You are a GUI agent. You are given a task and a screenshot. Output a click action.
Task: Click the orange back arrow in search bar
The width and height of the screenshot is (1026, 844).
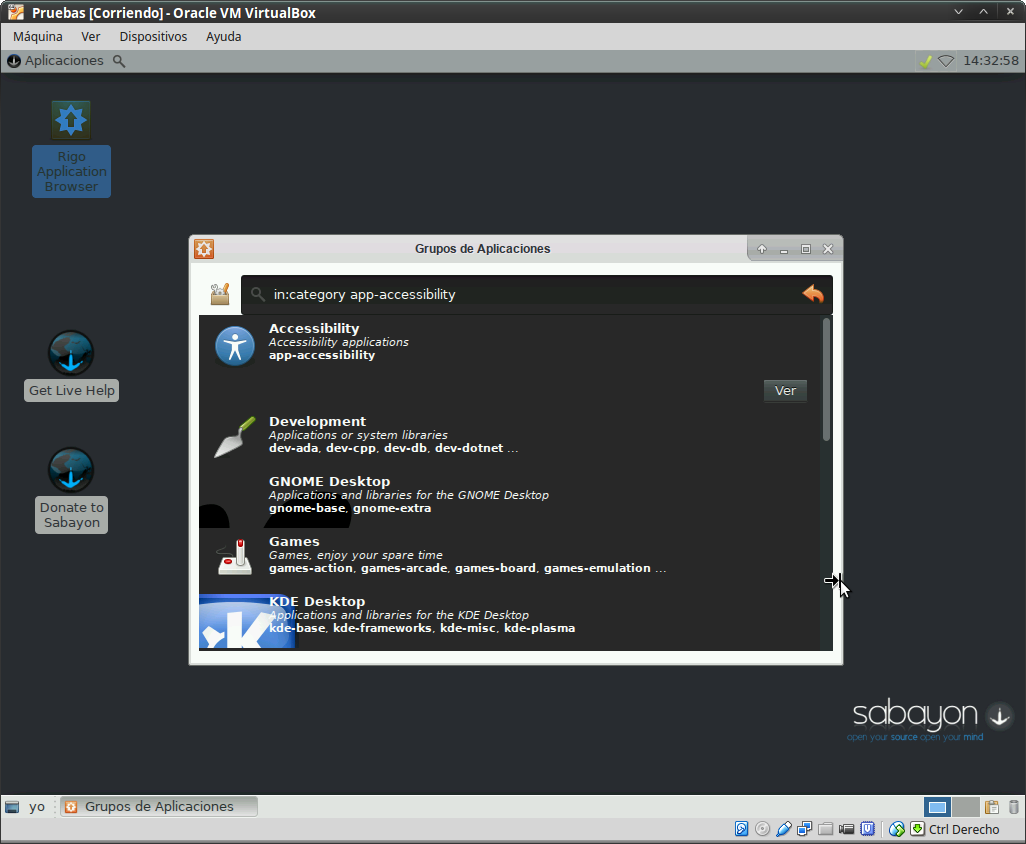[813, 294]
